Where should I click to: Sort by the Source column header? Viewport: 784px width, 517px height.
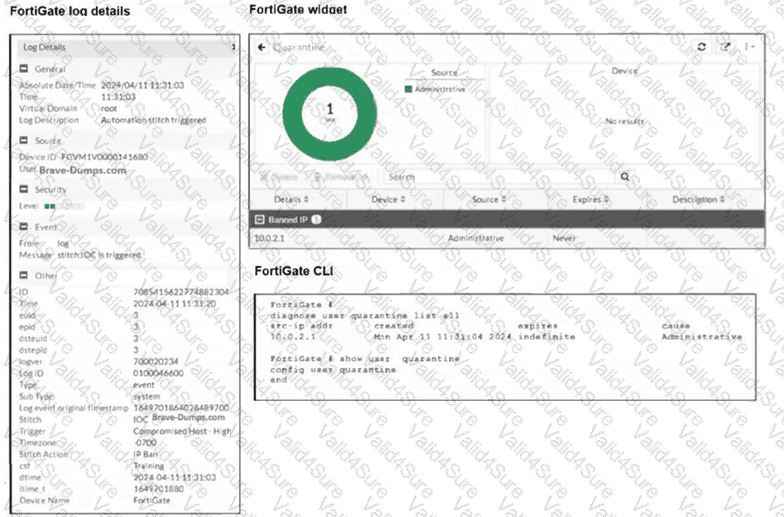(487, 200)
